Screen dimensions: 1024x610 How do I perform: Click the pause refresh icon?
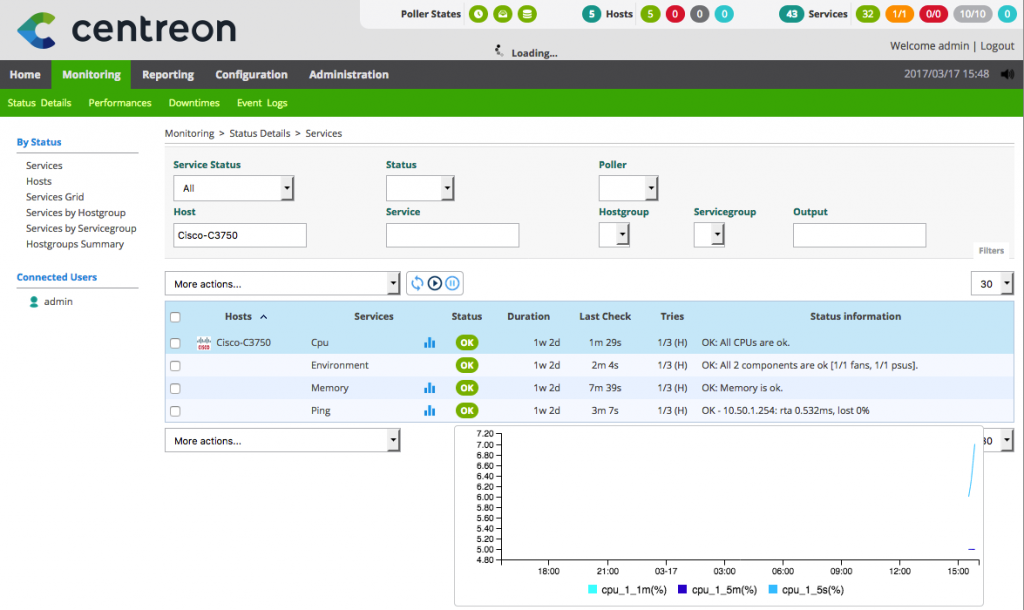pos(452,283)
